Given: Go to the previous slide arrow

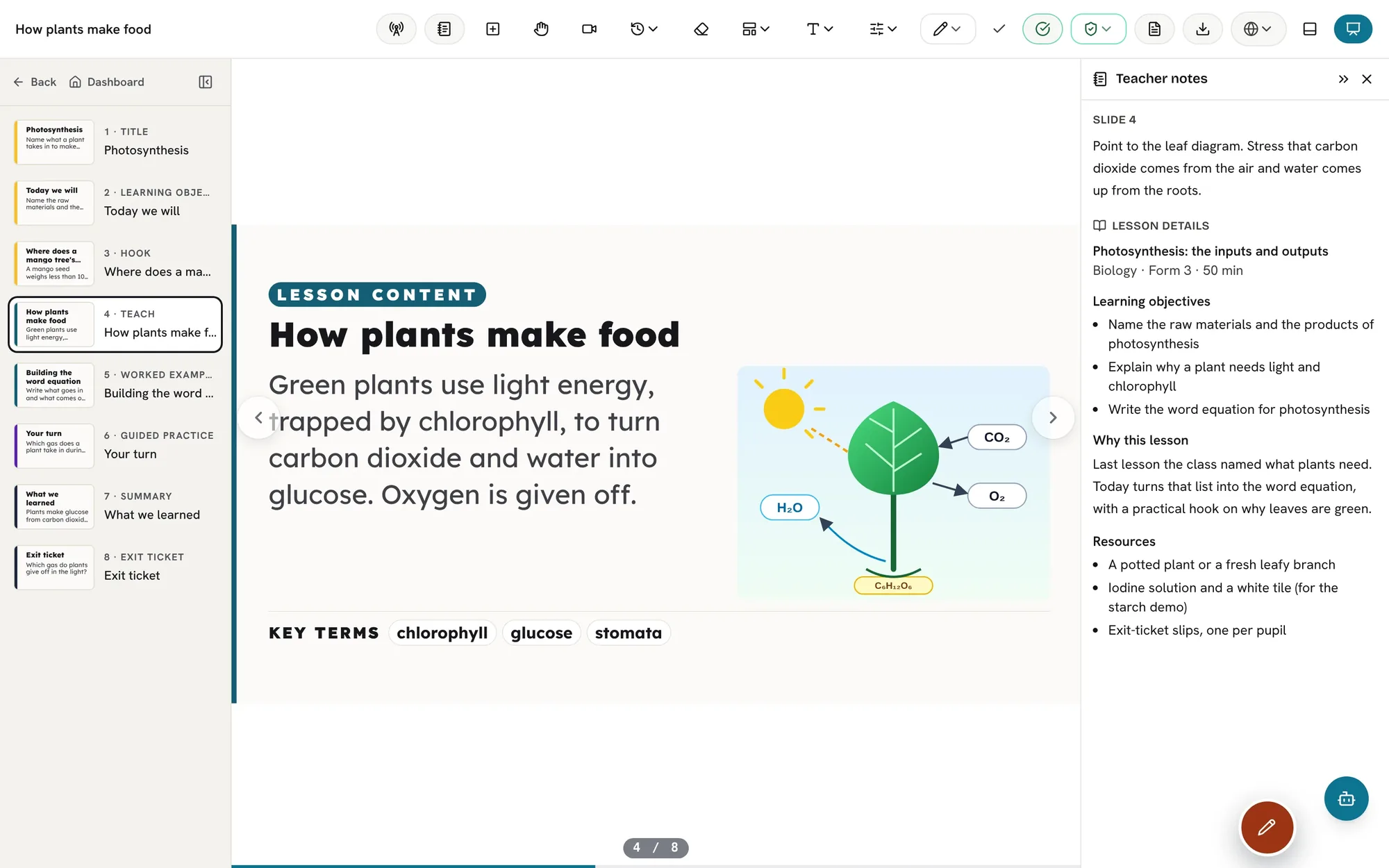Looking at the screenshot, I should pyautogui.click(x=258, y=417).
